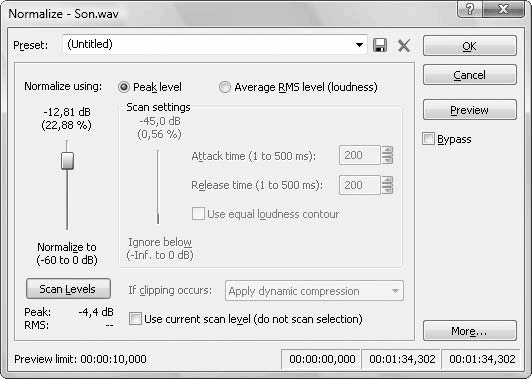Screen dimensions: 532x379
Task: Confirm normalization with the OK button
Action: [470, 45]
